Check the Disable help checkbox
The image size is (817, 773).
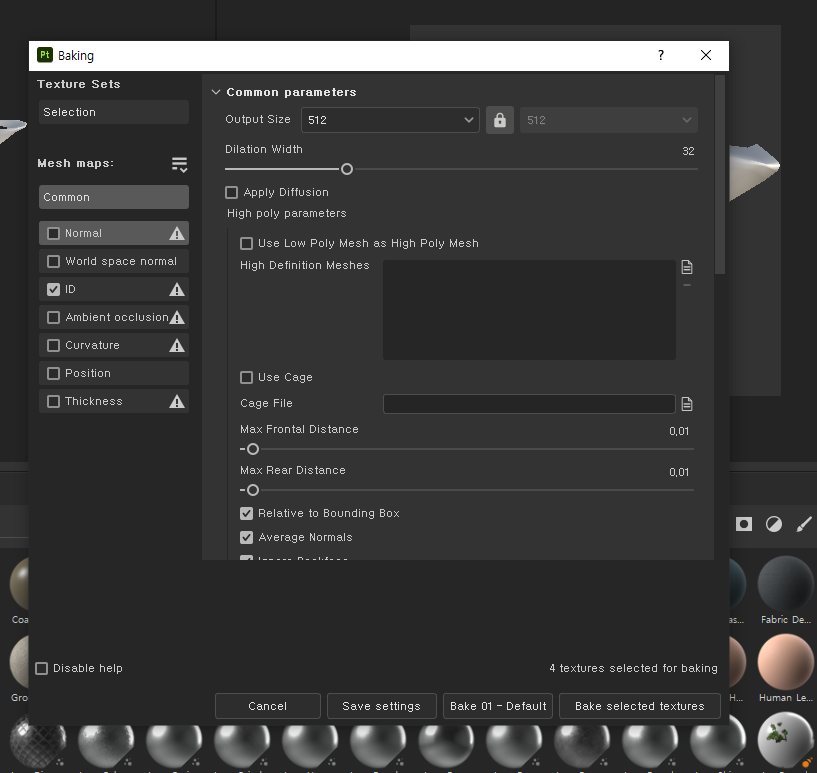tap(41, 668)
